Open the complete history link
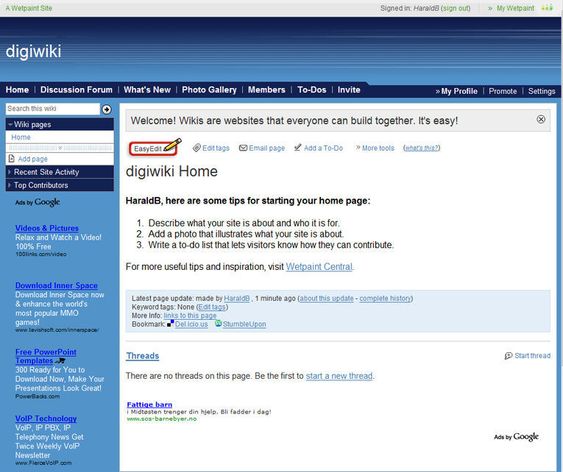Viewport: 563px width, 472px height. click(x=385, y=298)
